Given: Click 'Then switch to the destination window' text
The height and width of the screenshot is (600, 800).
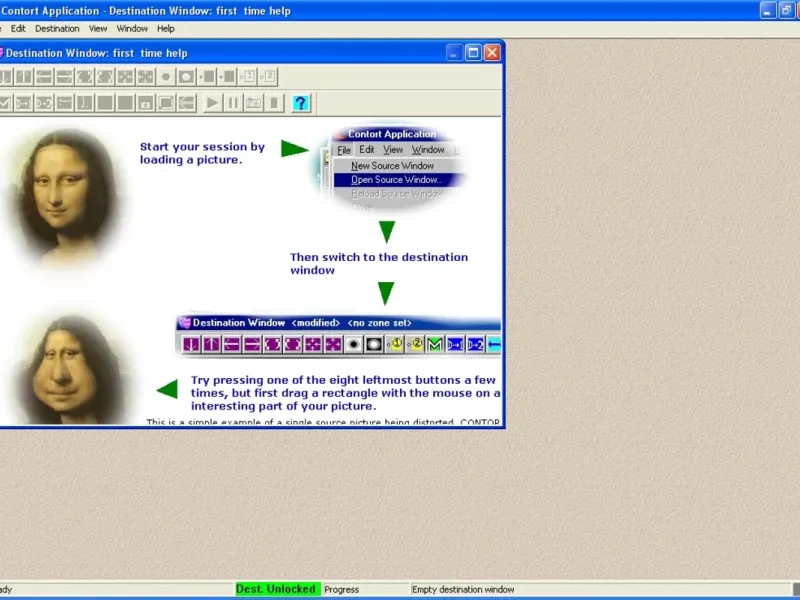Looking at the screenshot, I should pyautogui.click(x=379, y=263).
